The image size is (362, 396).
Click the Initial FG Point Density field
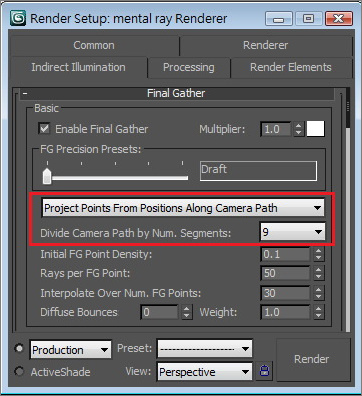coord(285,254)
